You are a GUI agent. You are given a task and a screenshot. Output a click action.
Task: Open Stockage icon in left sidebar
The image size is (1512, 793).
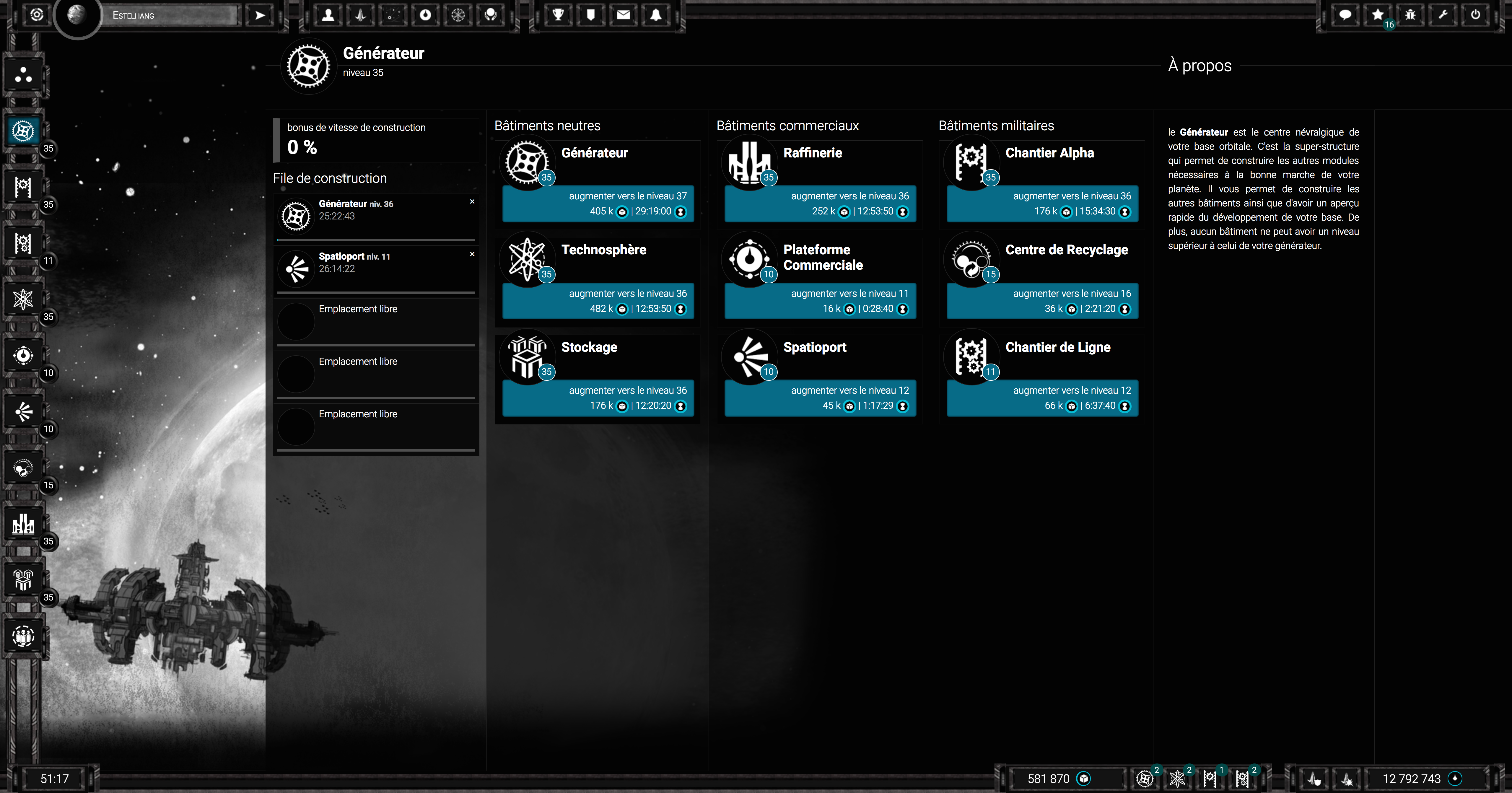point(23,580)
